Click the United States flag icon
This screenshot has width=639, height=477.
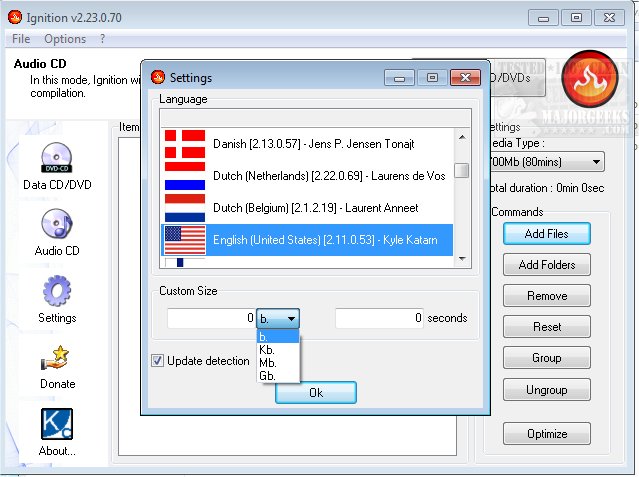185,240
